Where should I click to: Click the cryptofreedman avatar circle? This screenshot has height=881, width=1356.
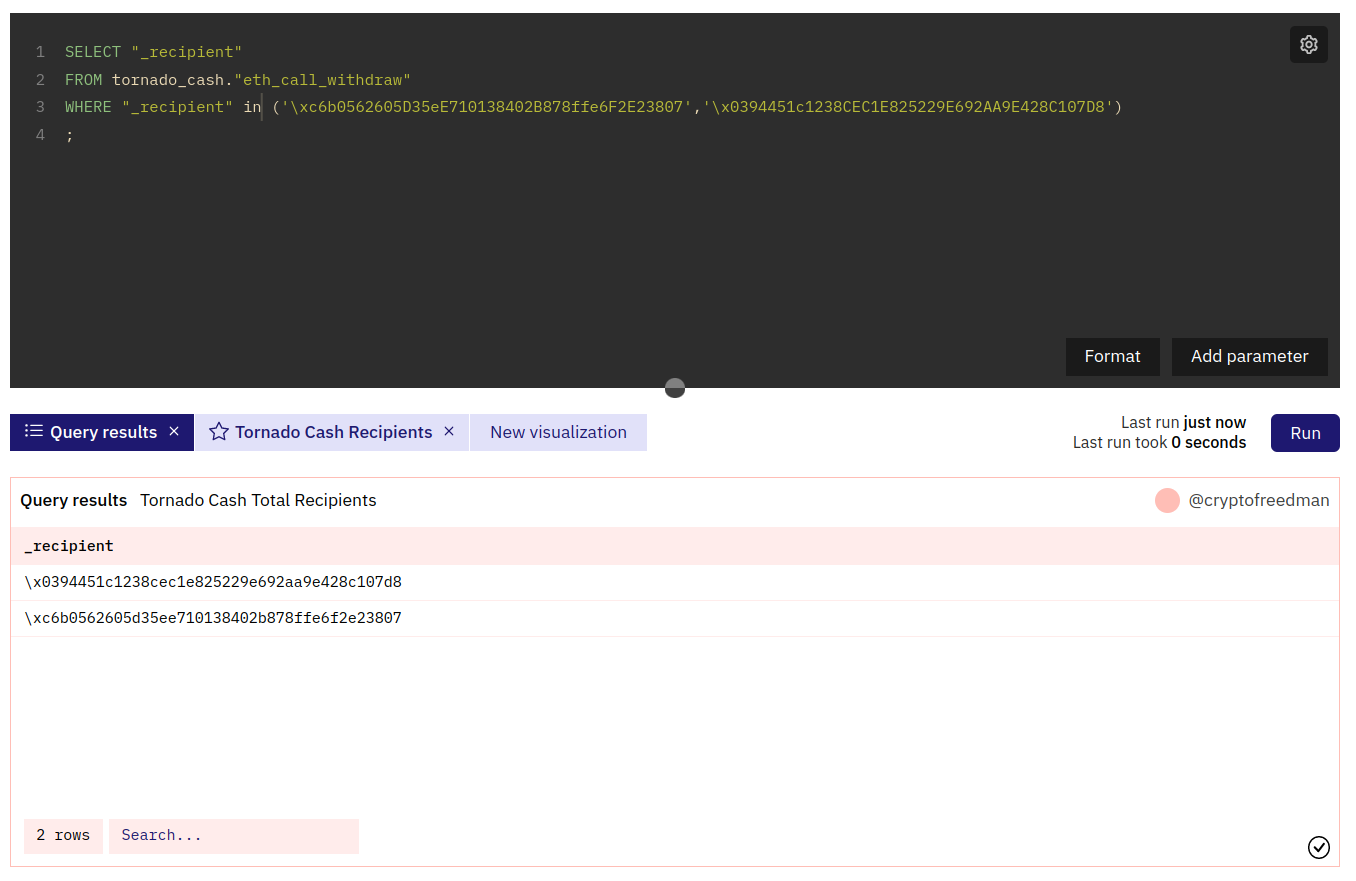[x=1167, y=500]
